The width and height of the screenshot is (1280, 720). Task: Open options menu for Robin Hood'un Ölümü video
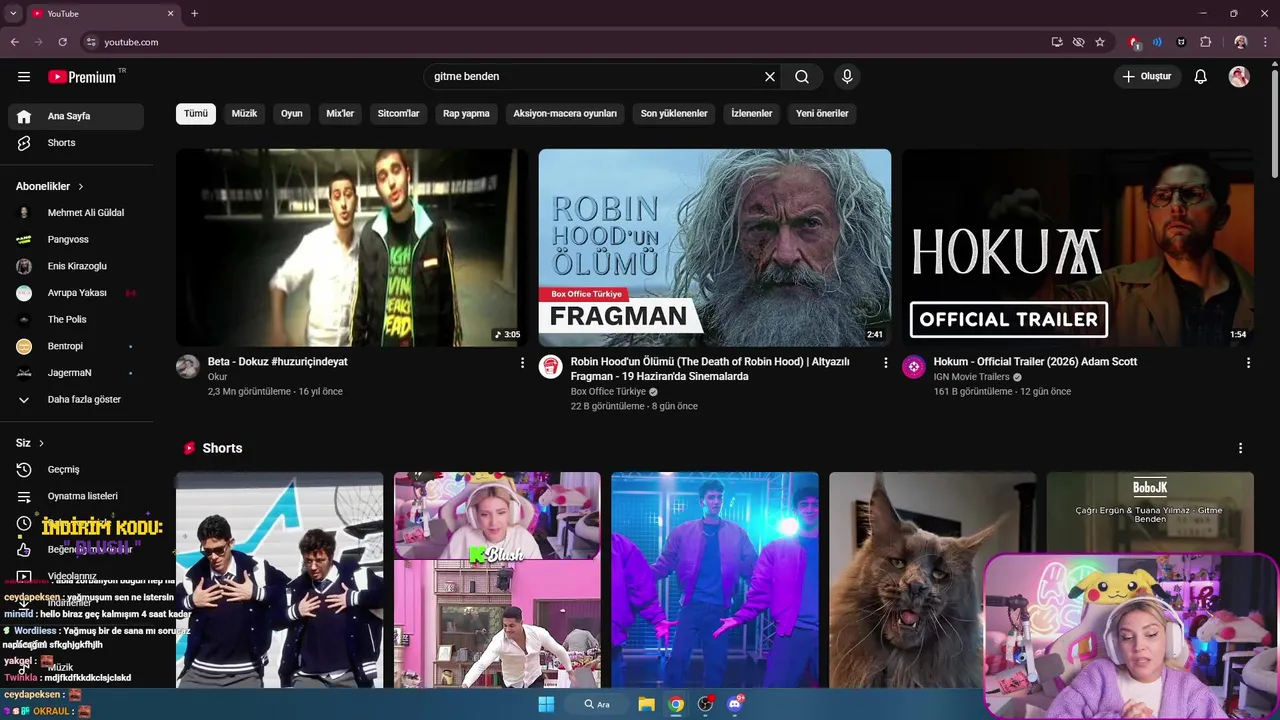tap(885, 363)
